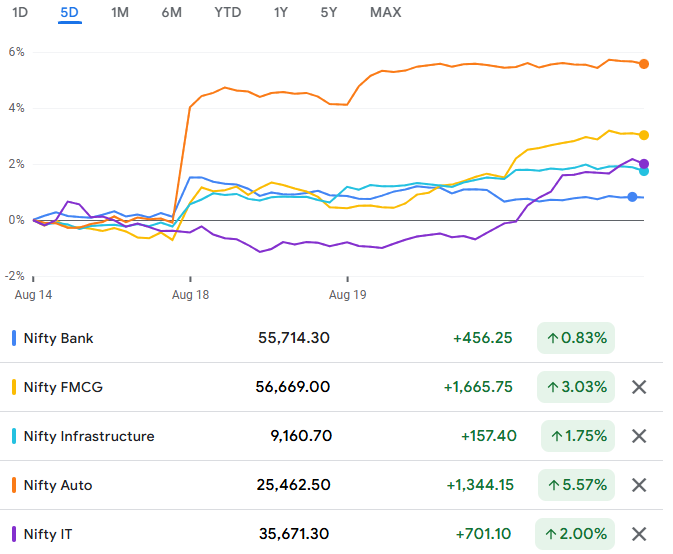Click the +456.25 change value
The image size is (673, 554).
(x=483, y=338)
